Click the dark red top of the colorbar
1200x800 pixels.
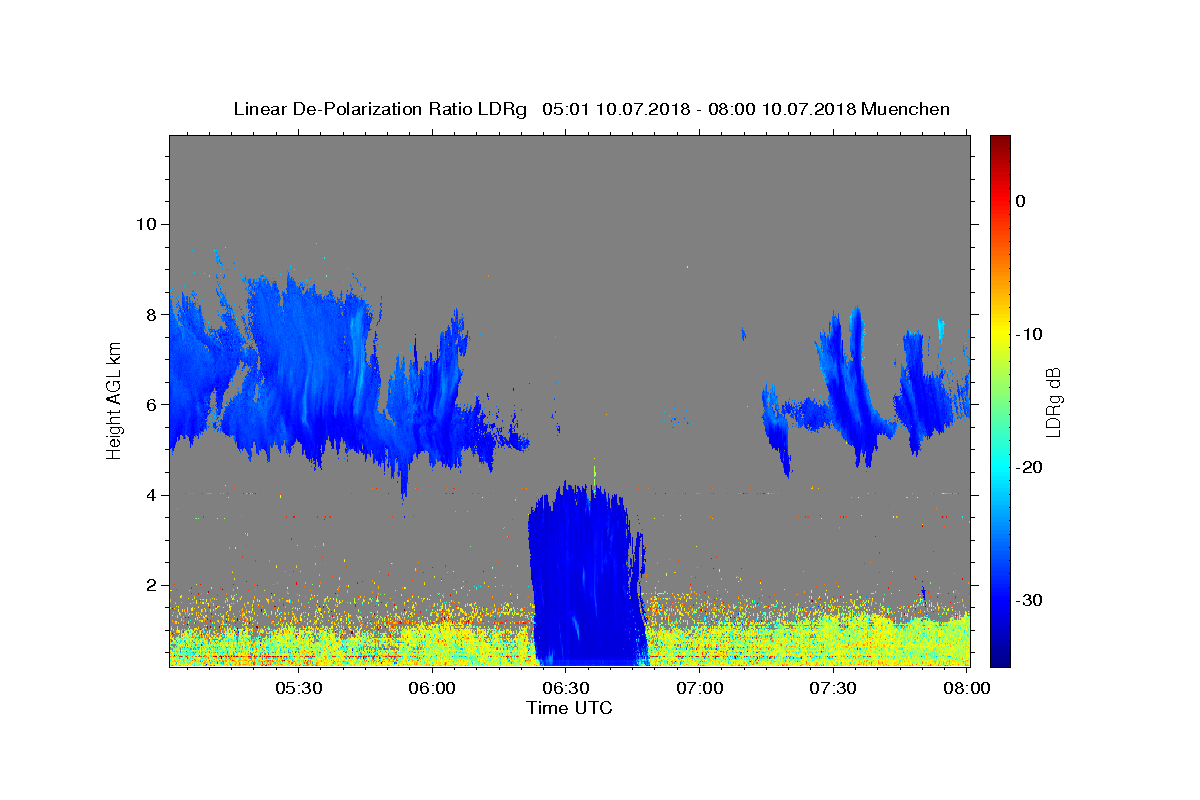click(1000, 142)
